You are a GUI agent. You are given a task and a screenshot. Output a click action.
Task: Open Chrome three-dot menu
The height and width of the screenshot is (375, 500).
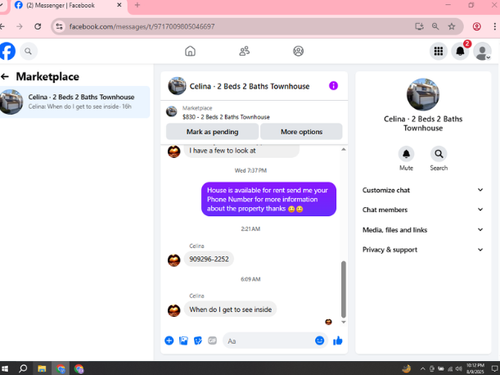pyautogui.click(x=495, y=26)
